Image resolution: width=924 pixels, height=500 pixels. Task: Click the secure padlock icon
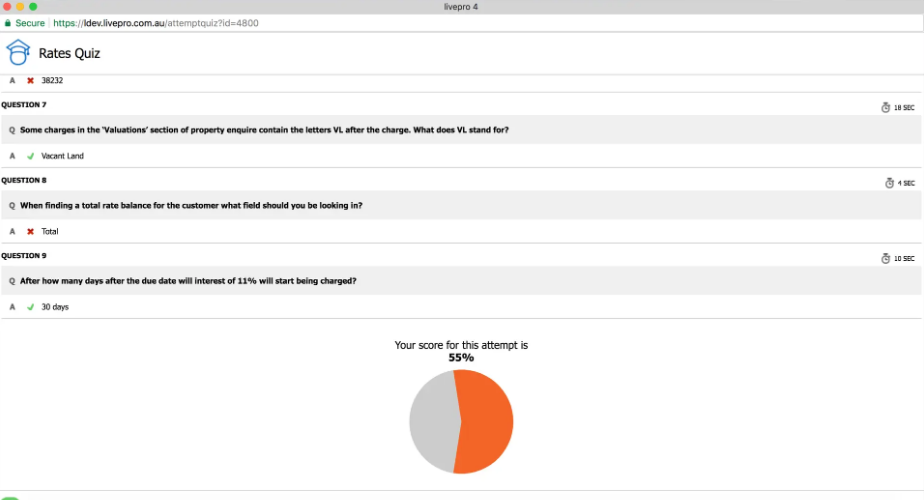point(8,22)
